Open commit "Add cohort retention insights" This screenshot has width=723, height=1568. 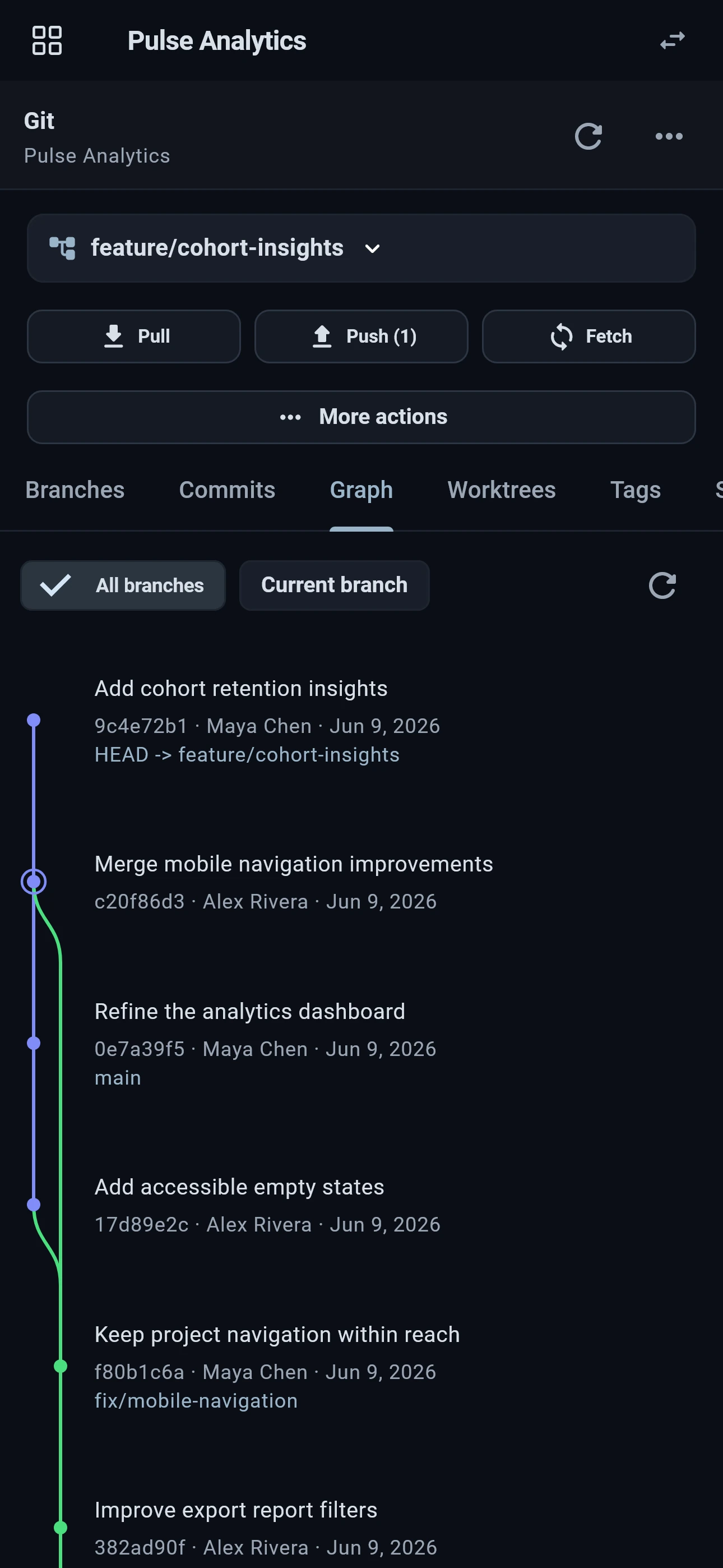241,689
